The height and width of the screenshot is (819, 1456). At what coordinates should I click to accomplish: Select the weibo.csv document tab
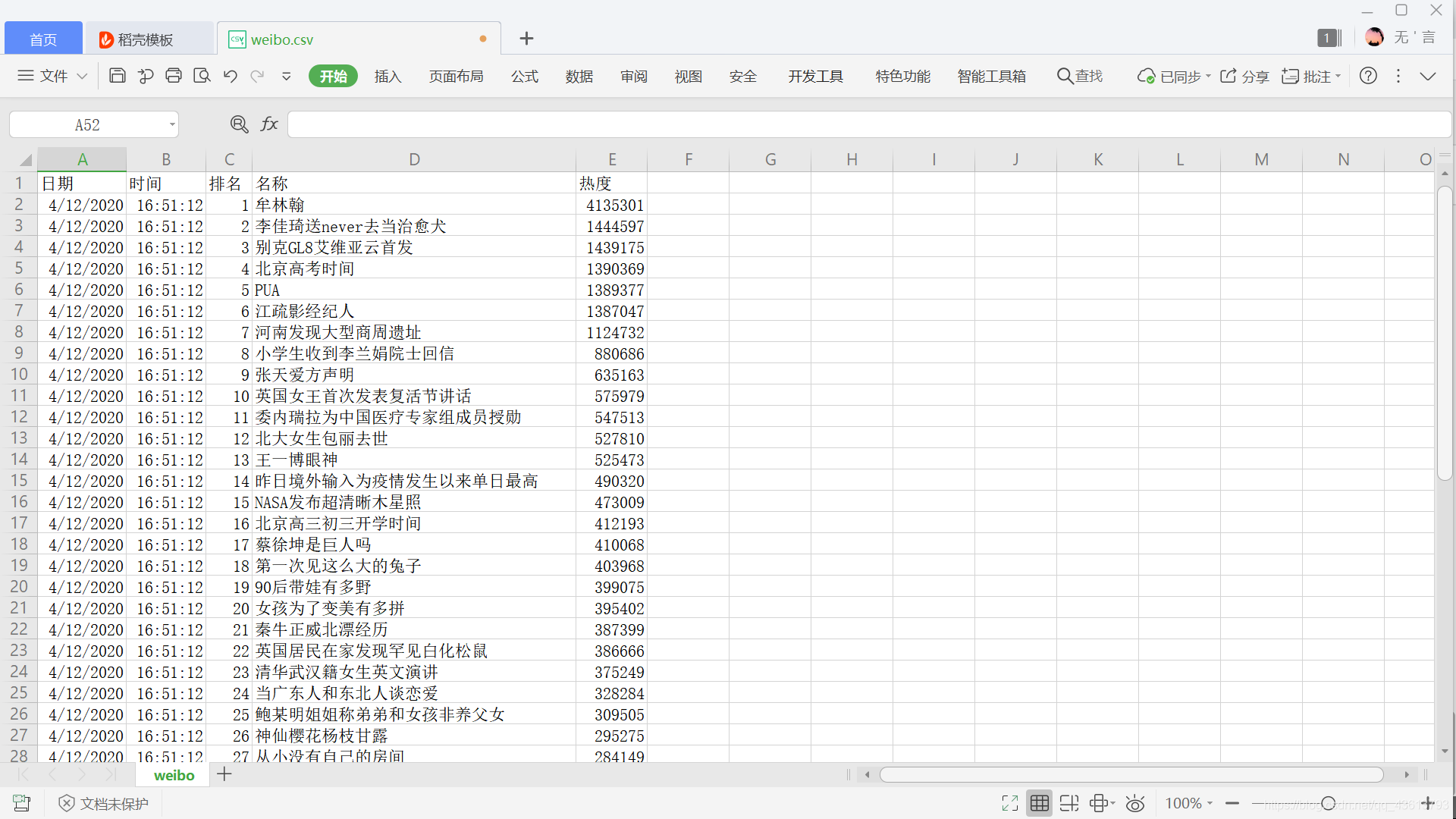[359, 39]
